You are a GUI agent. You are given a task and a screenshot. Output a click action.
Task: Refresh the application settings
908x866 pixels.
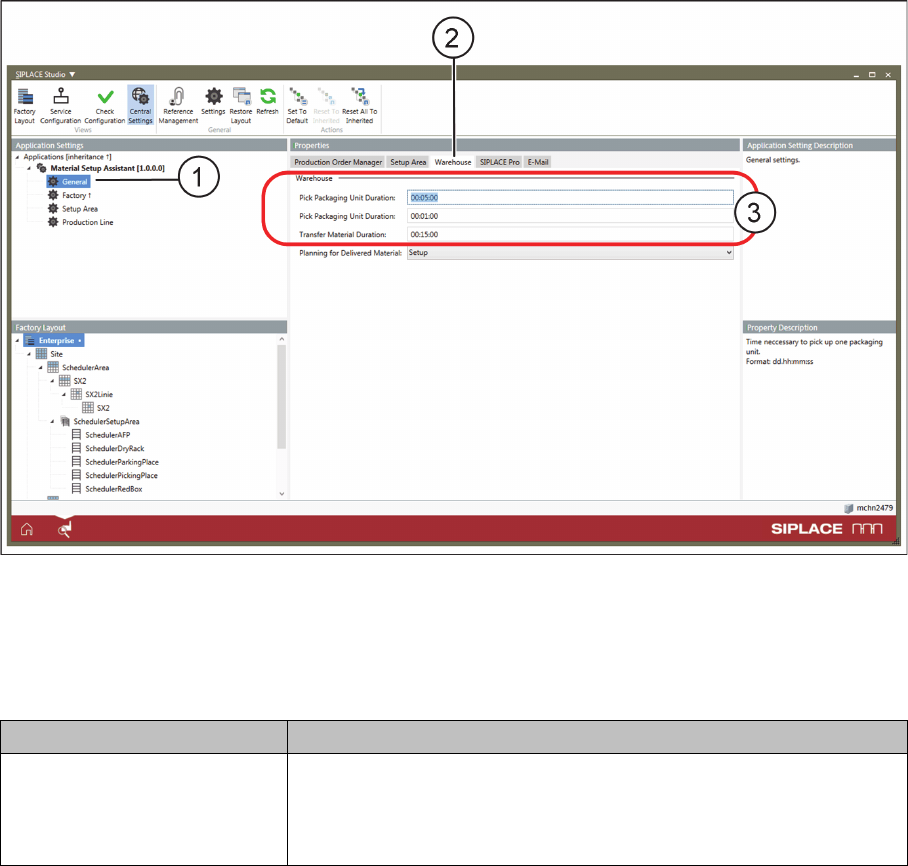tap(268, 101)
